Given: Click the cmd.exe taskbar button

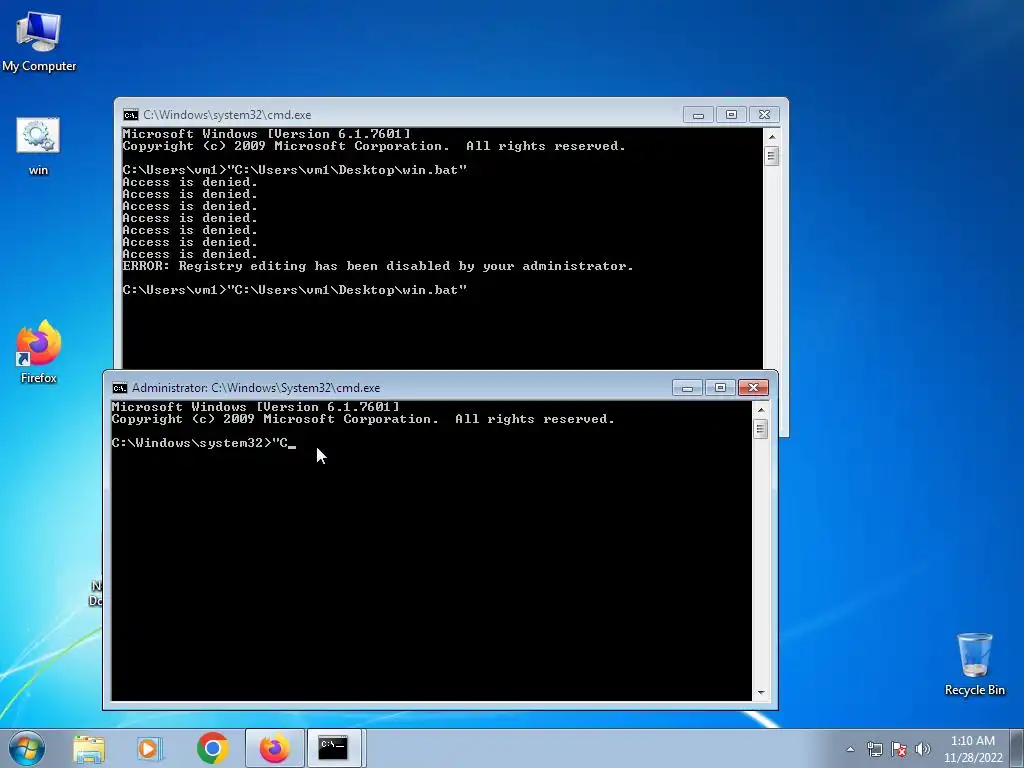Looking at the screenshot, I should [x=334, y=748].
